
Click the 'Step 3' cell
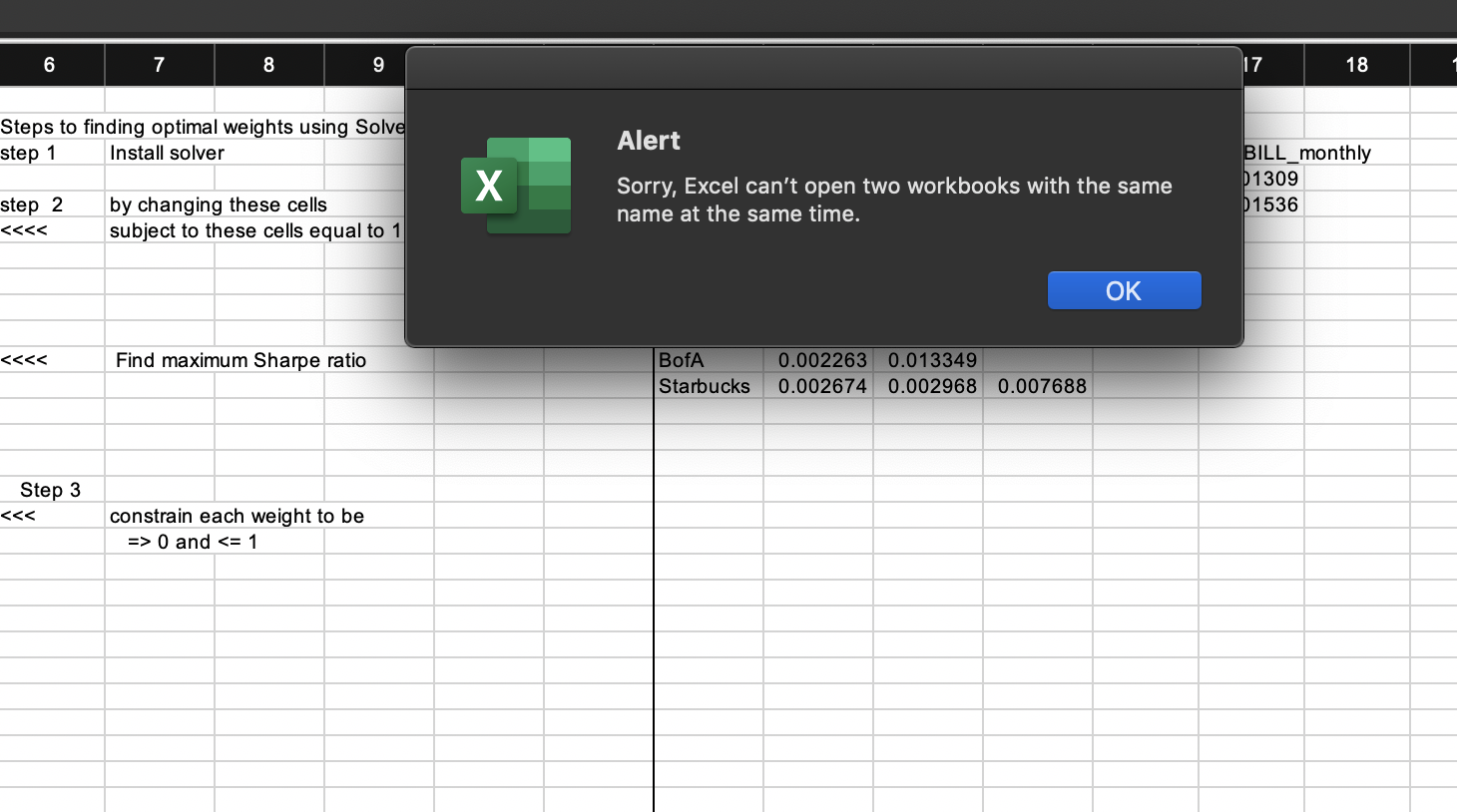point(52,490)
